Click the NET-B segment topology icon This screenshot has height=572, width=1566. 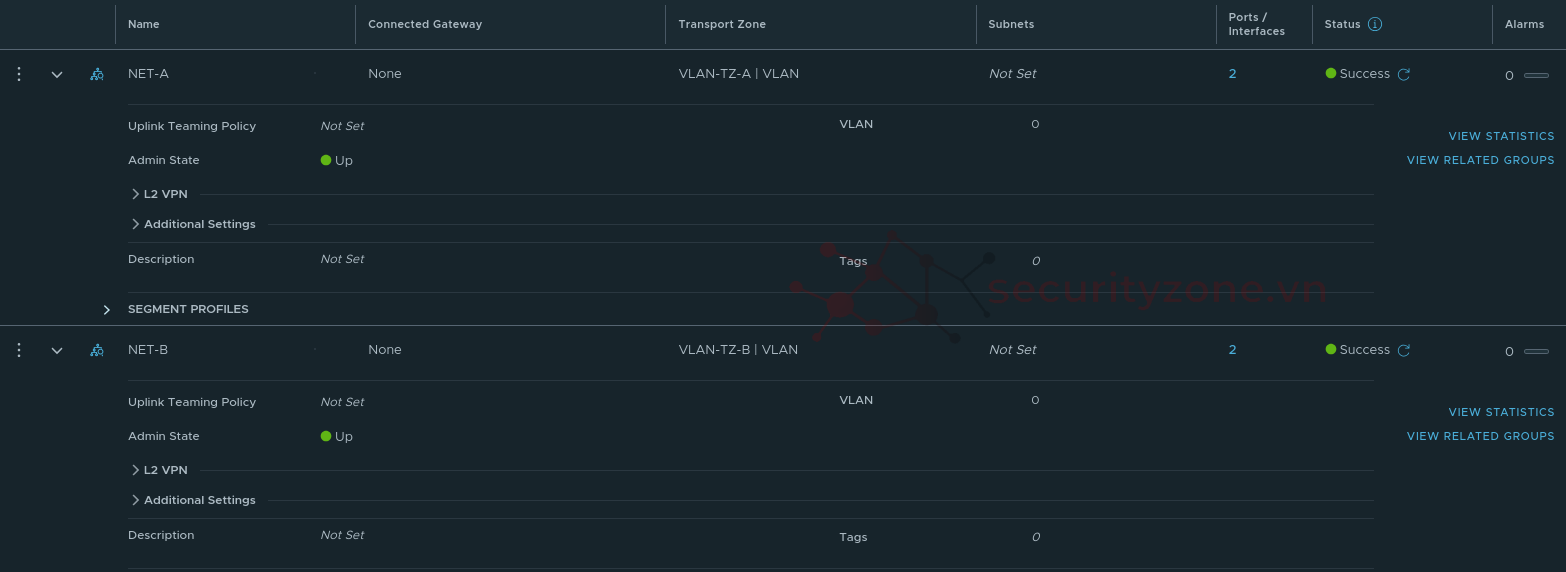(97, 350)
